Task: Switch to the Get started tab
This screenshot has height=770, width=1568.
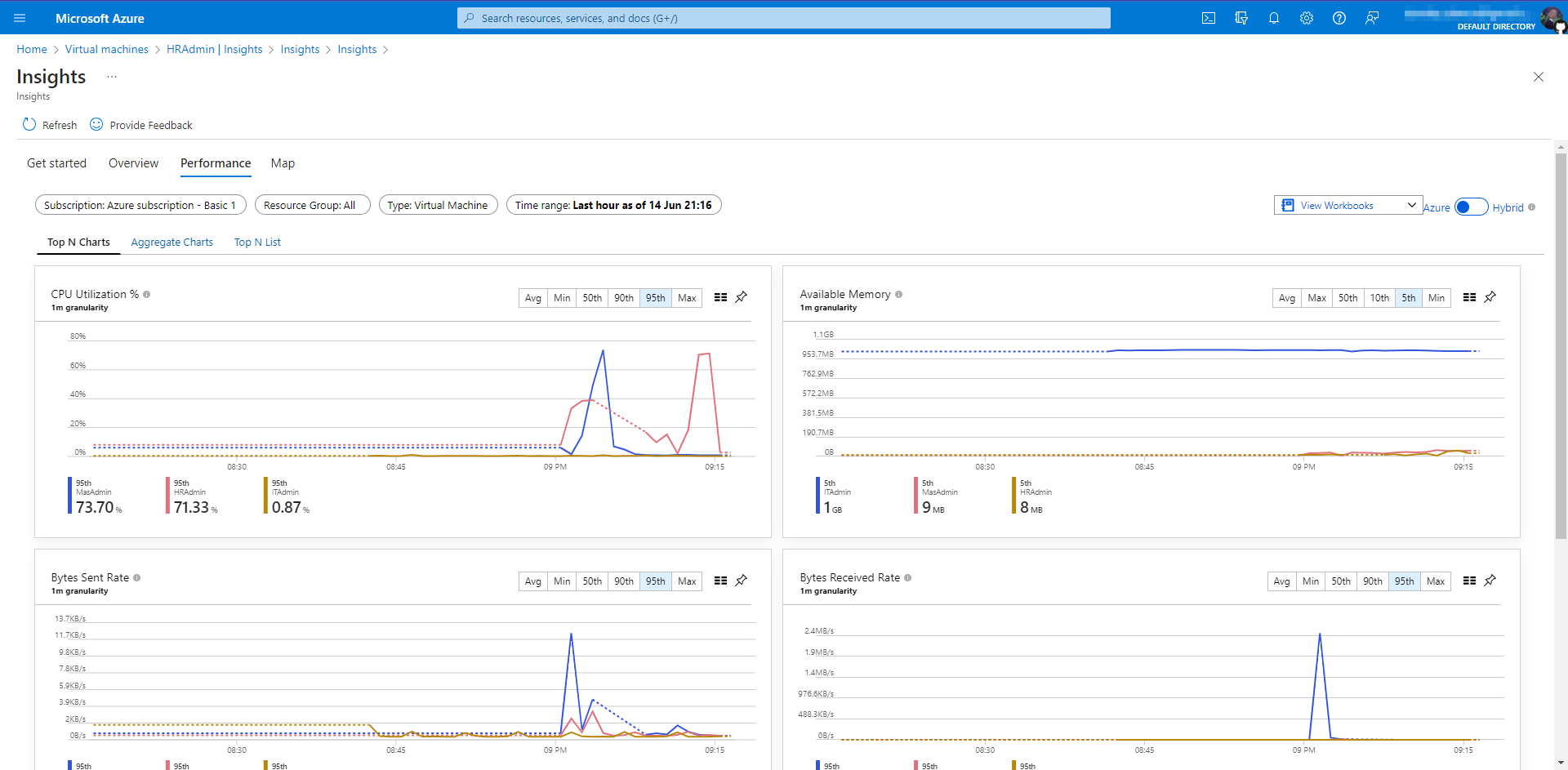Action: [x=56, y=163]
